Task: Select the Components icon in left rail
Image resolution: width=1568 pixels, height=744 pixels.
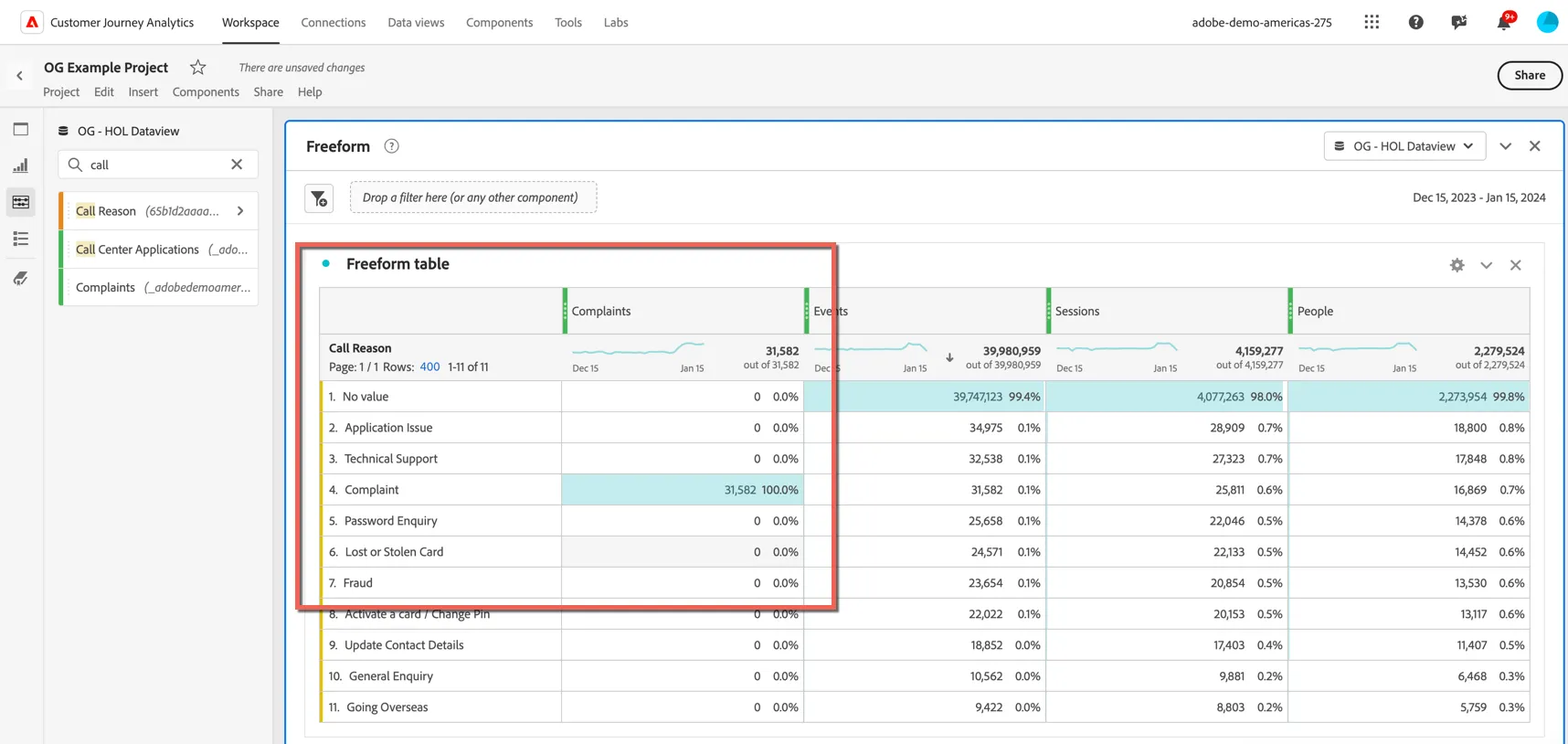Action: tap(21, 202)
